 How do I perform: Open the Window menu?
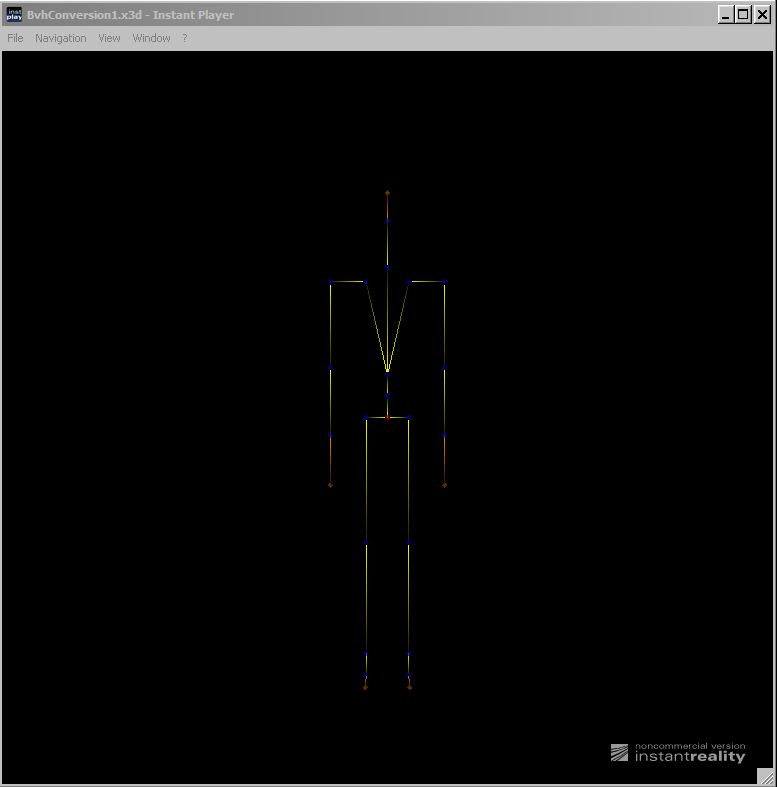(151, 38)
